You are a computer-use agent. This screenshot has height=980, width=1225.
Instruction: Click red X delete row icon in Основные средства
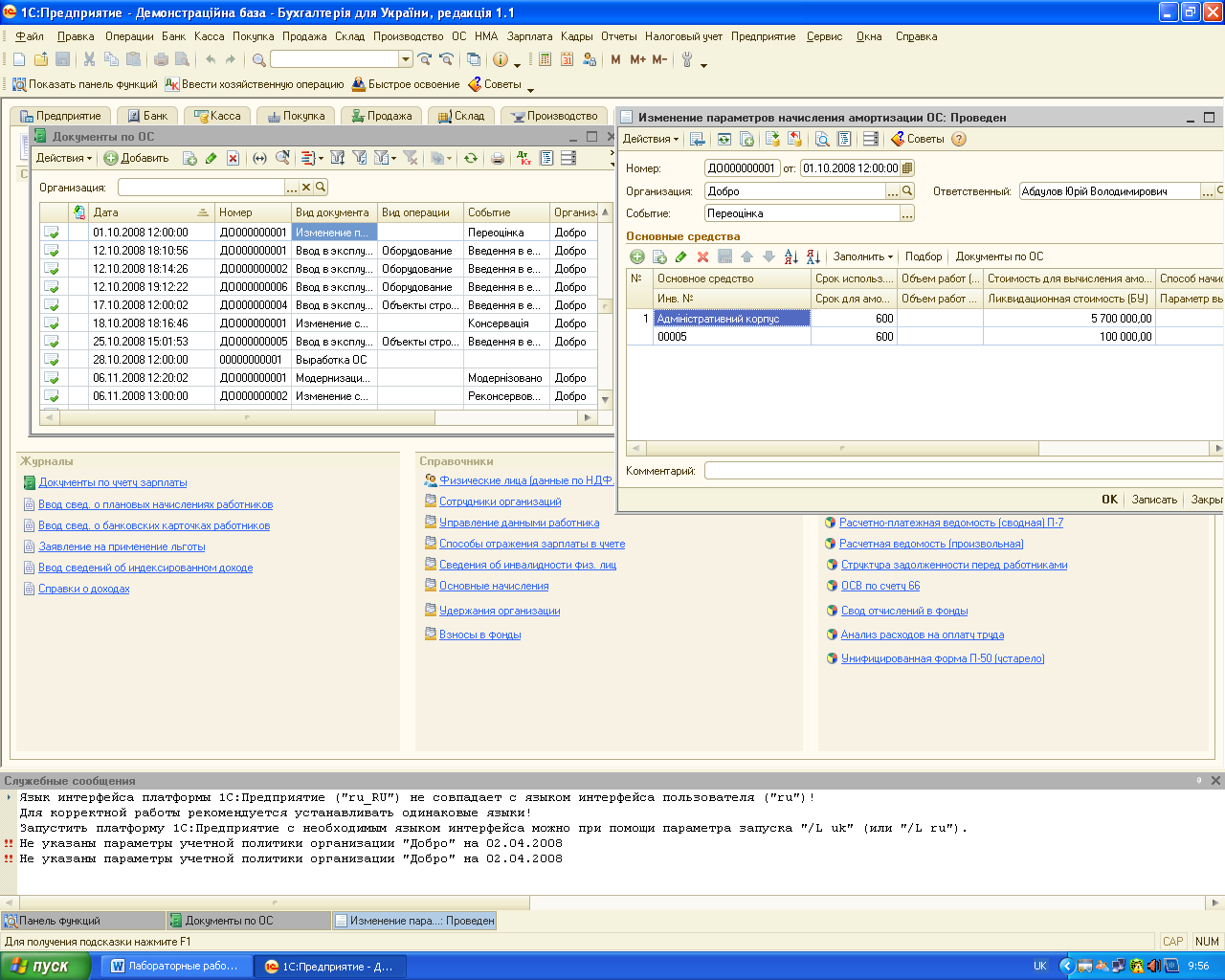(x=702, y=256)
